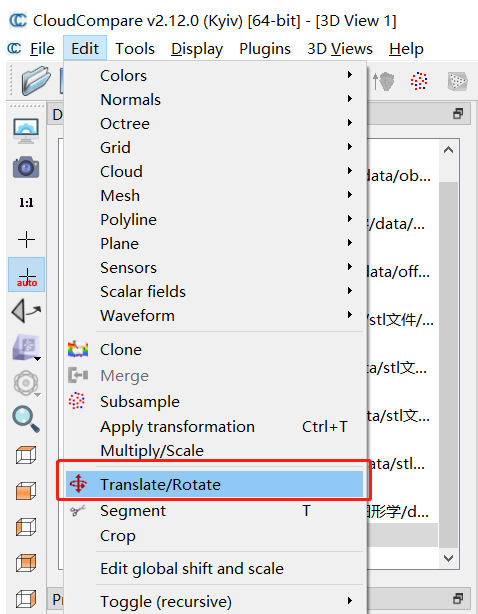Open the Display menu
Screen dimensions: 478x614
click(x=197, y=49)
